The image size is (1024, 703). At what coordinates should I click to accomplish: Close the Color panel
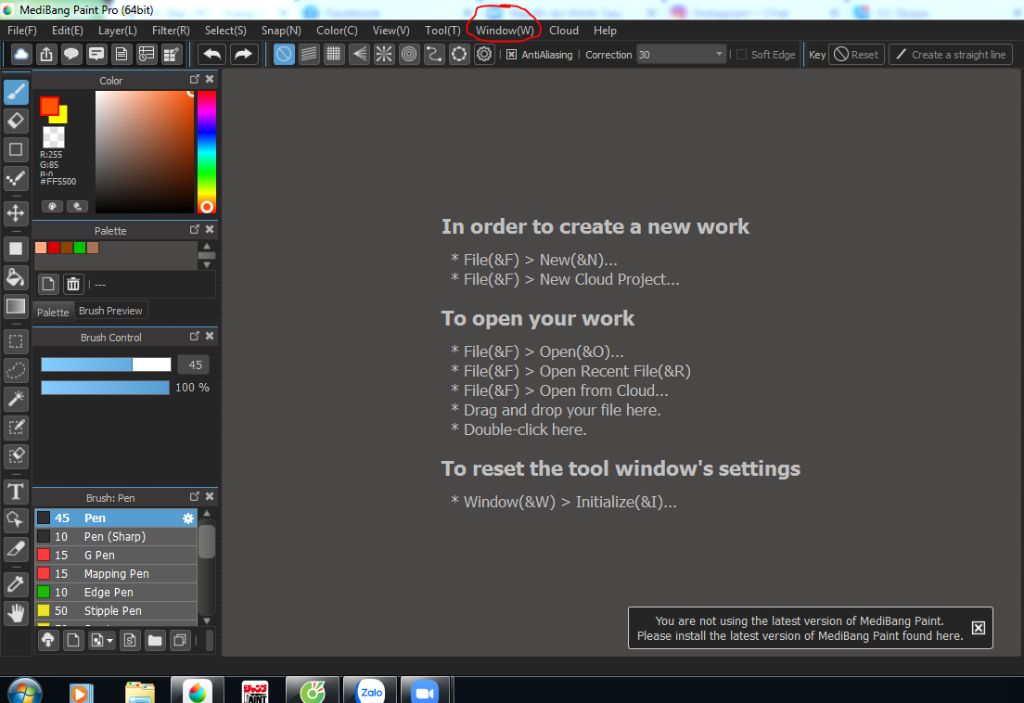click(210, 79)
